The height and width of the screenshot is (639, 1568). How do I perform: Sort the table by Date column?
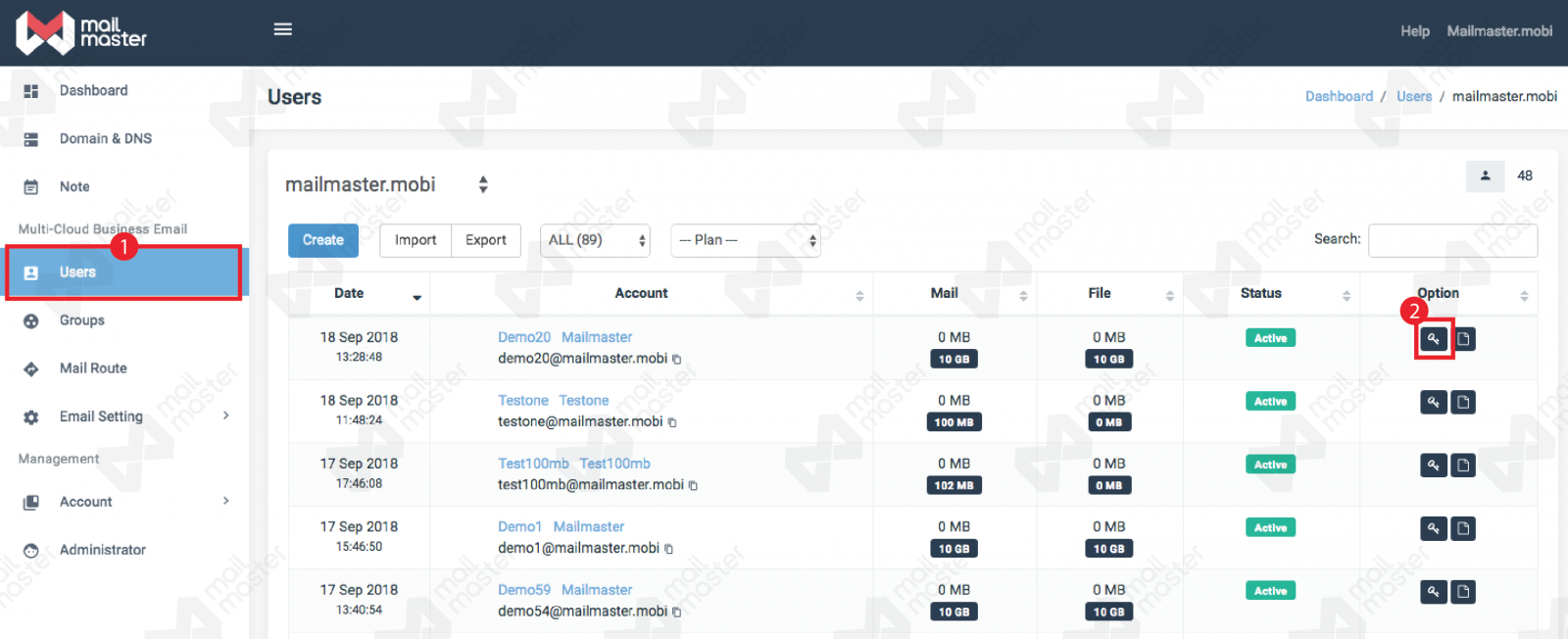pyautogui.click(x=360, y=294)
